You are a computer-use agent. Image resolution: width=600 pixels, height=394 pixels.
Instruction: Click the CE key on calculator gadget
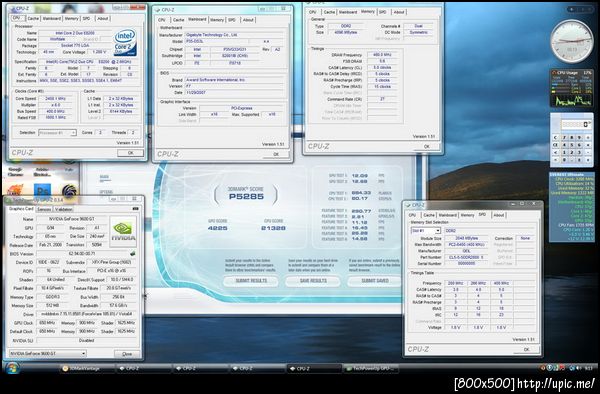[x=555, y=145]
